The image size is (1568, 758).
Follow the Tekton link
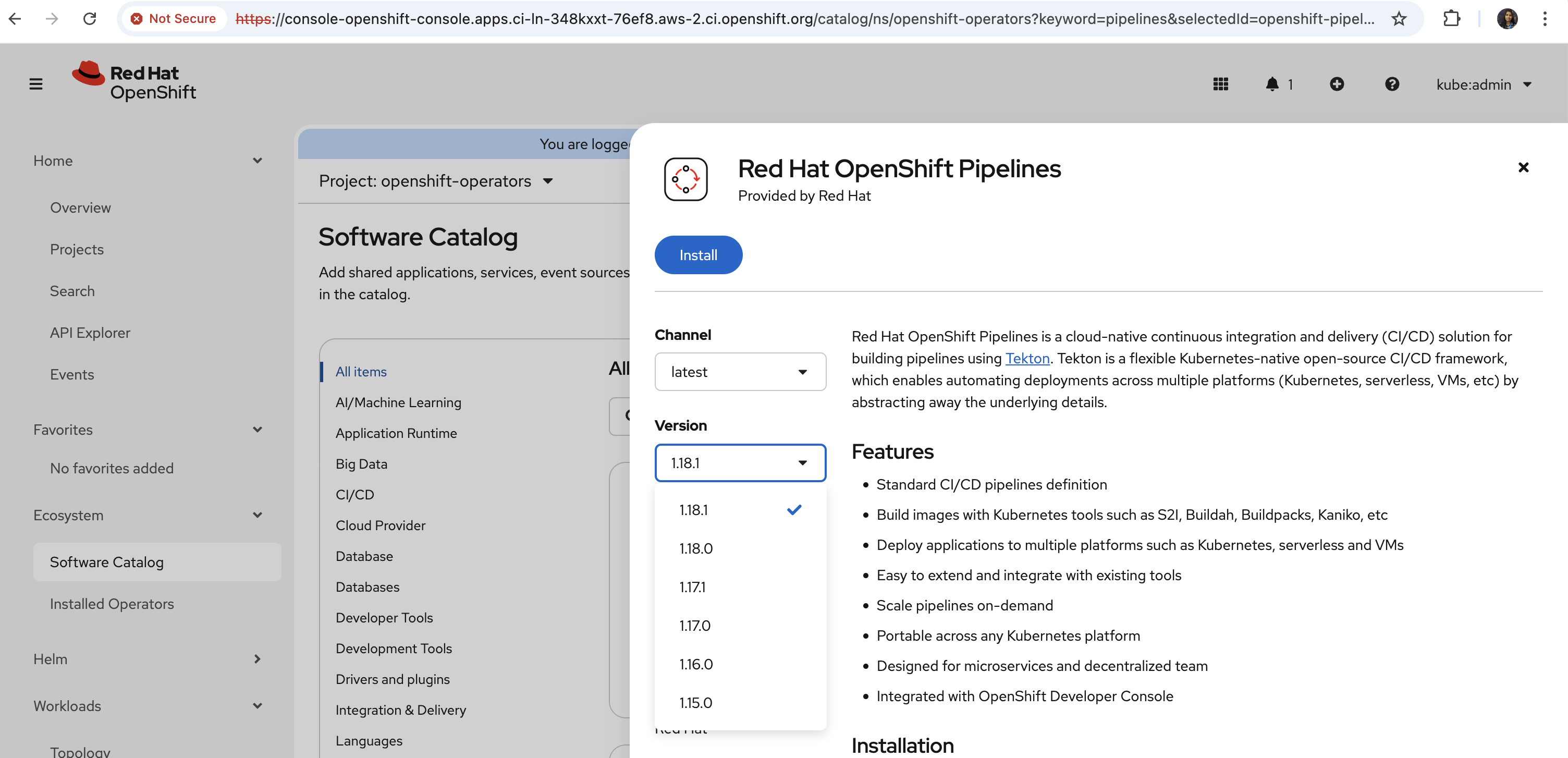click(1027, 359)
